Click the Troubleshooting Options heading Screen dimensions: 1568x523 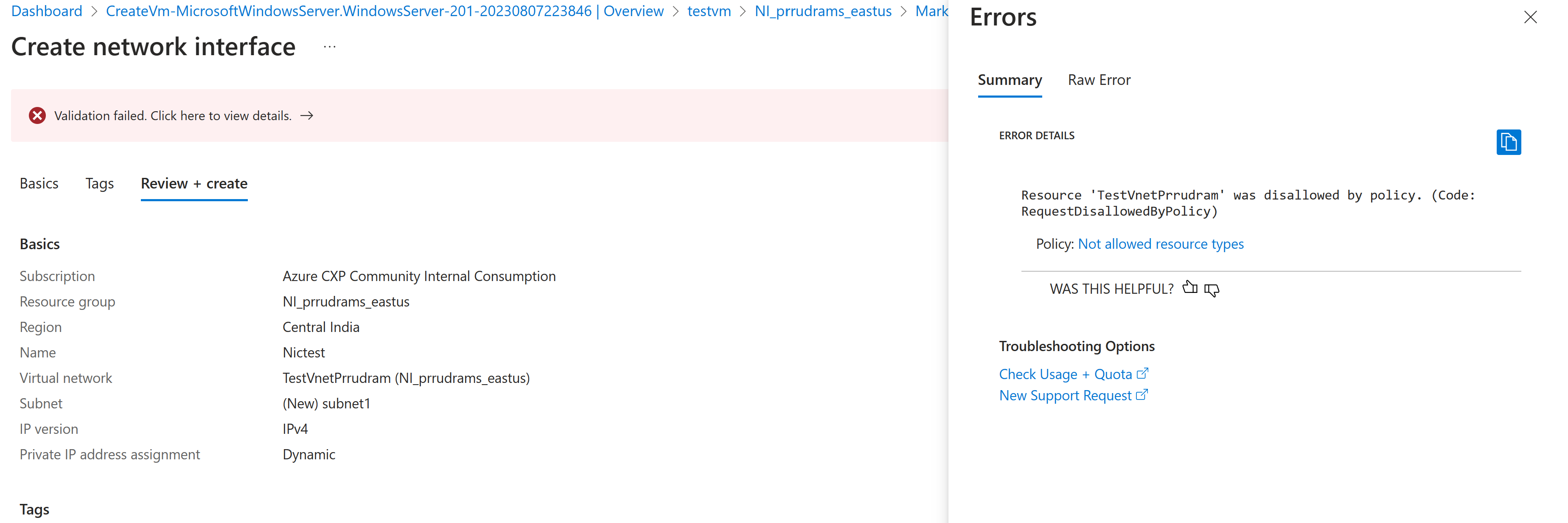[1076, 346]
